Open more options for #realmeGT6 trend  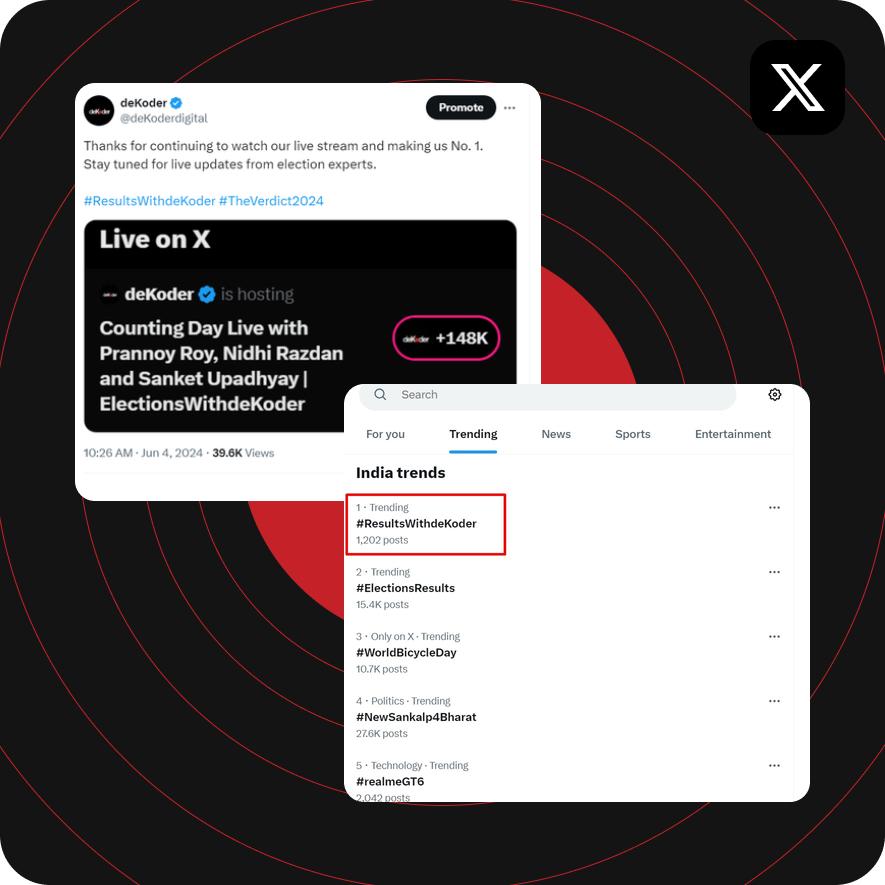pos(774,765)
